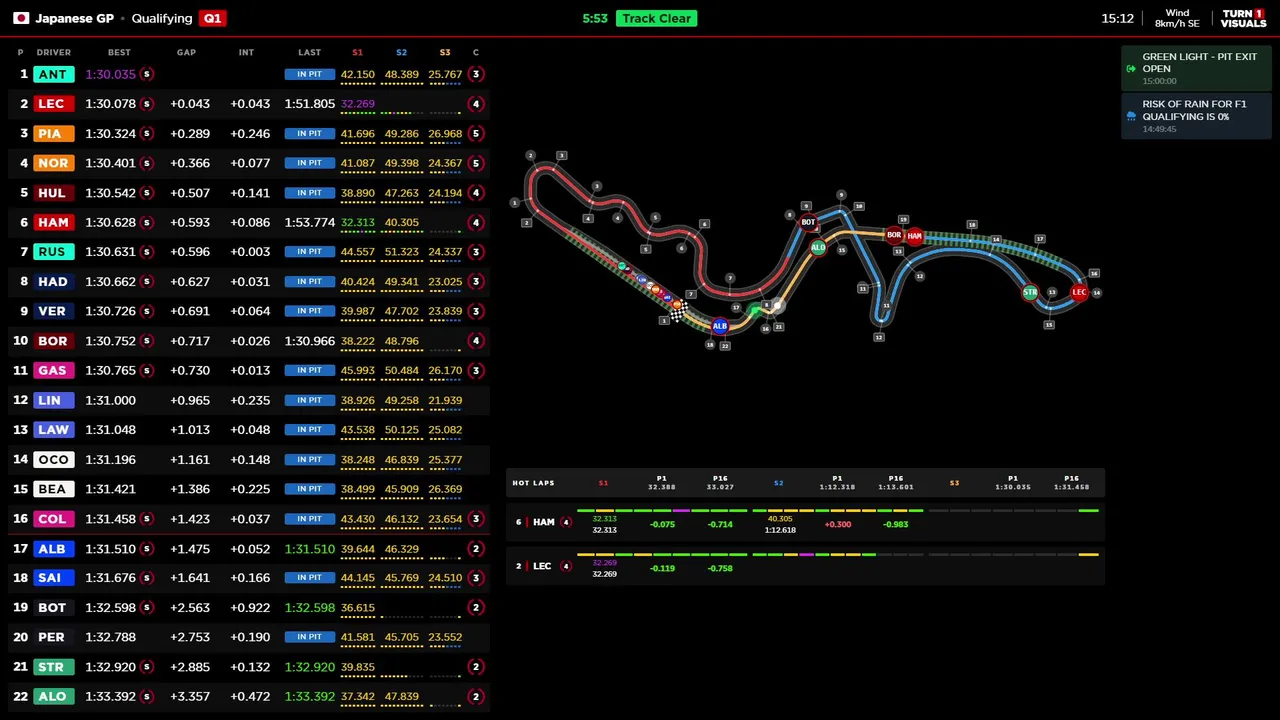
Task: Click the IN PIT badge for RUS
Action: click(309, 252)
